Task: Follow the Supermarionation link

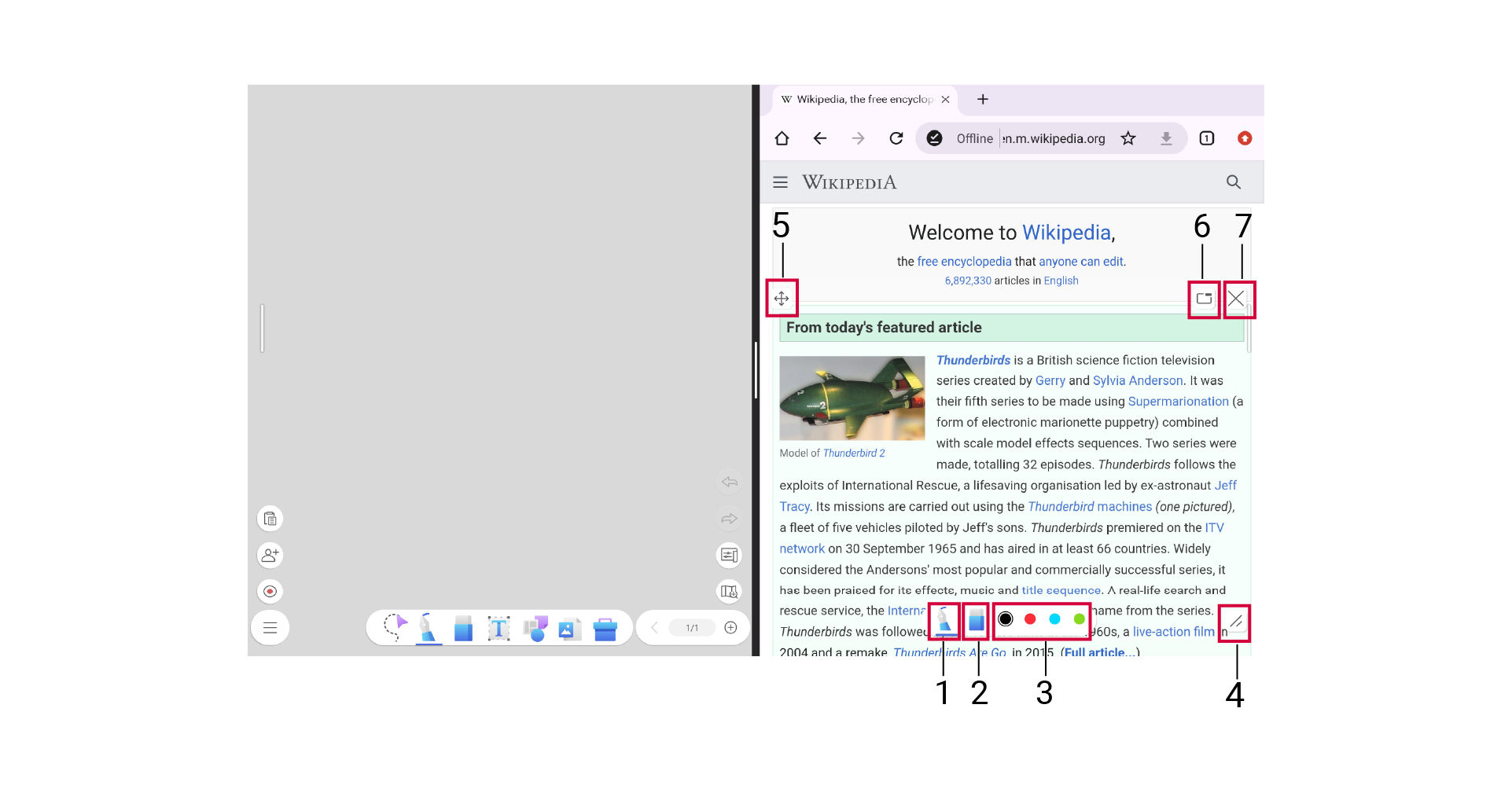Action: click(x=1178, y=402)
